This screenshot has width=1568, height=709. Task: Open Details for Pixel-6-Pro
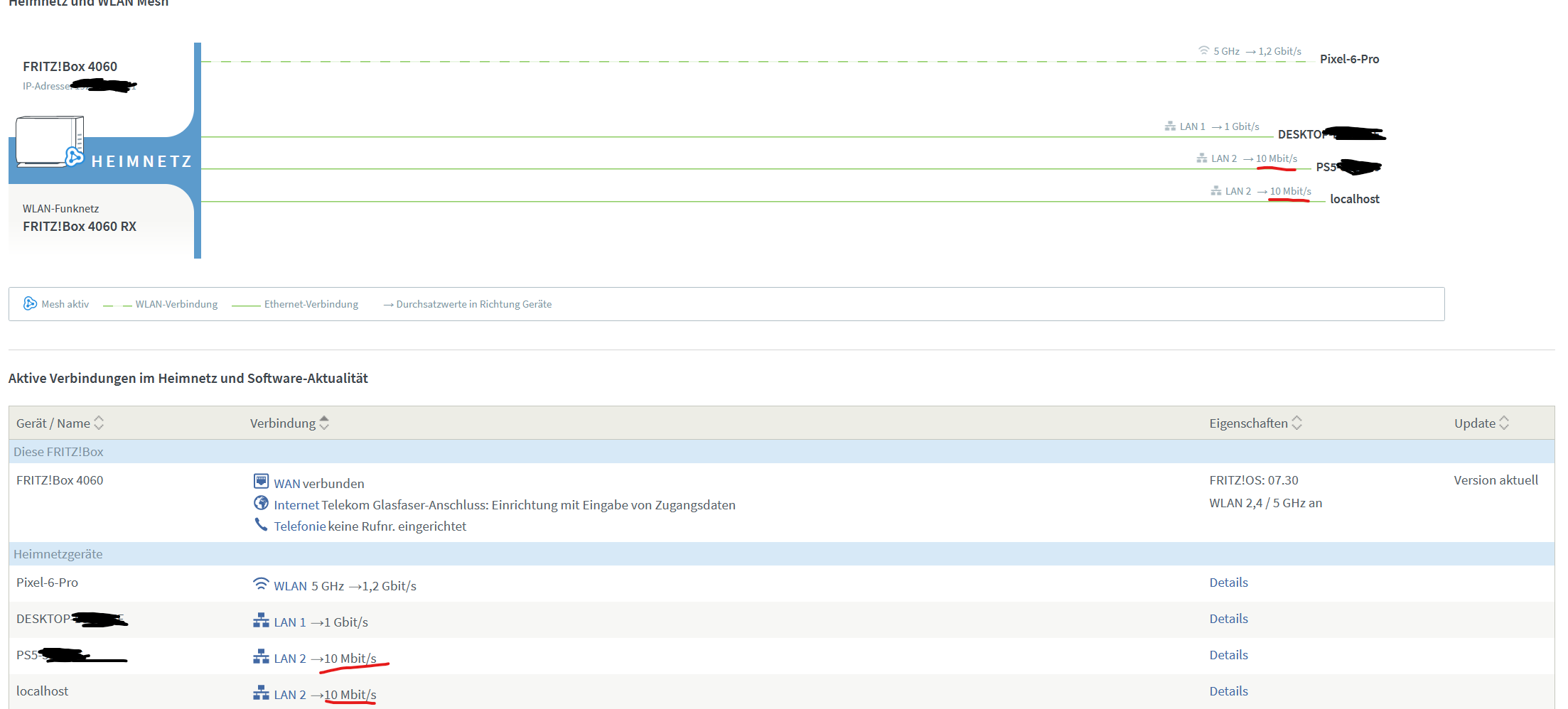(x=1228, y=583)
